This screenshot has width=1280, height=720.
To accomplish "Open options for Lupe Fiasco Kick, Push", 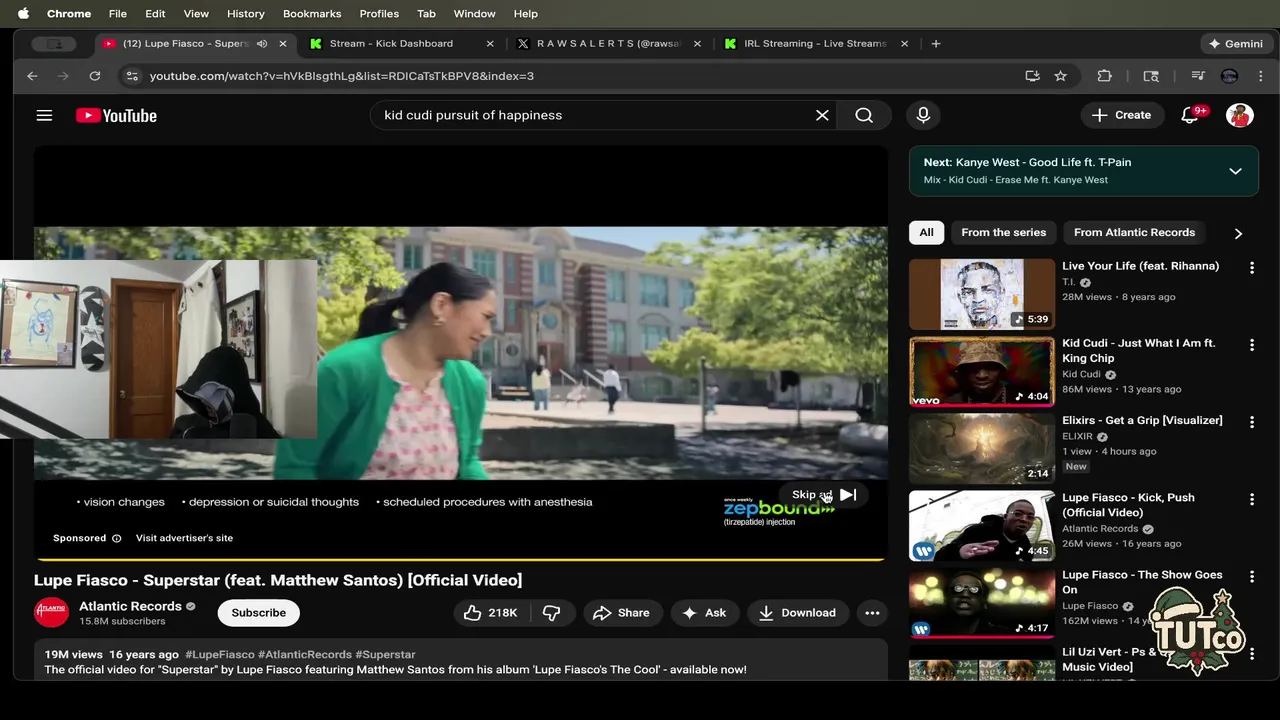I will [1251, 499].
